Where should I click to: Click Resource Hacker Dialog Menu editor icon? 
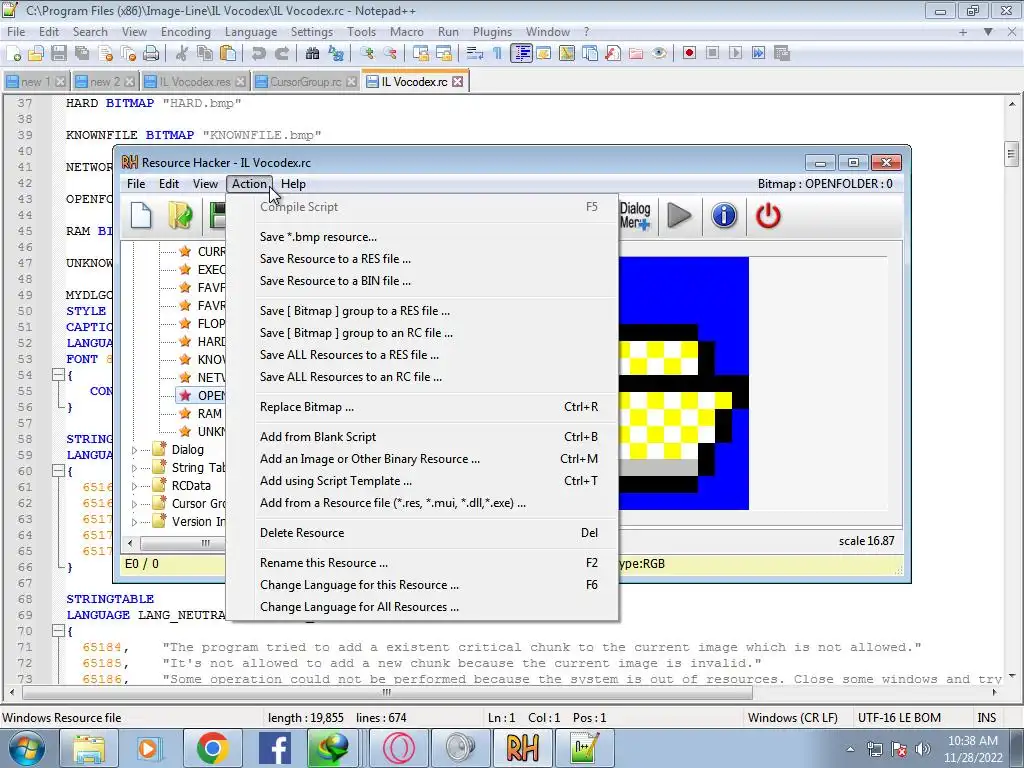tap(635, 216)
